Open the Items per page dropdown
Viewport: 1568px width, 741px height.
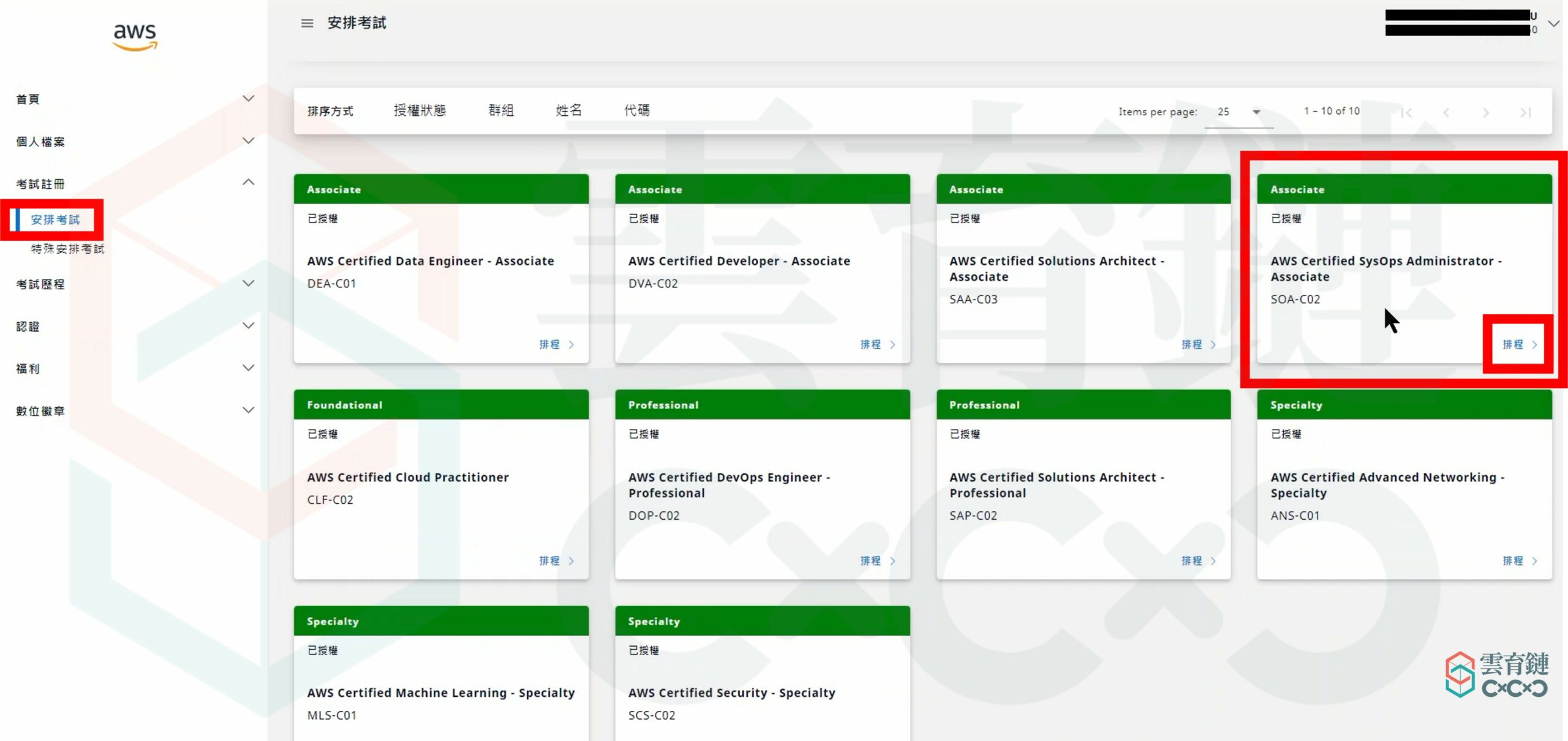(x=1239, y=112)
